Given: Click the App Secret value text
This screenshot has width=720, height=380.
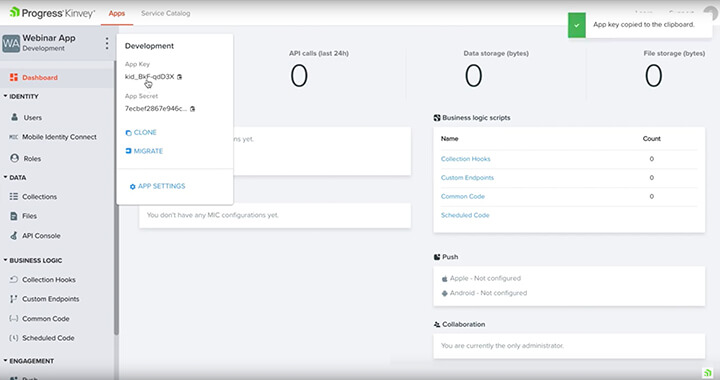Looking at the screenshot, I should pyautogui.click(x=156, y=109).
